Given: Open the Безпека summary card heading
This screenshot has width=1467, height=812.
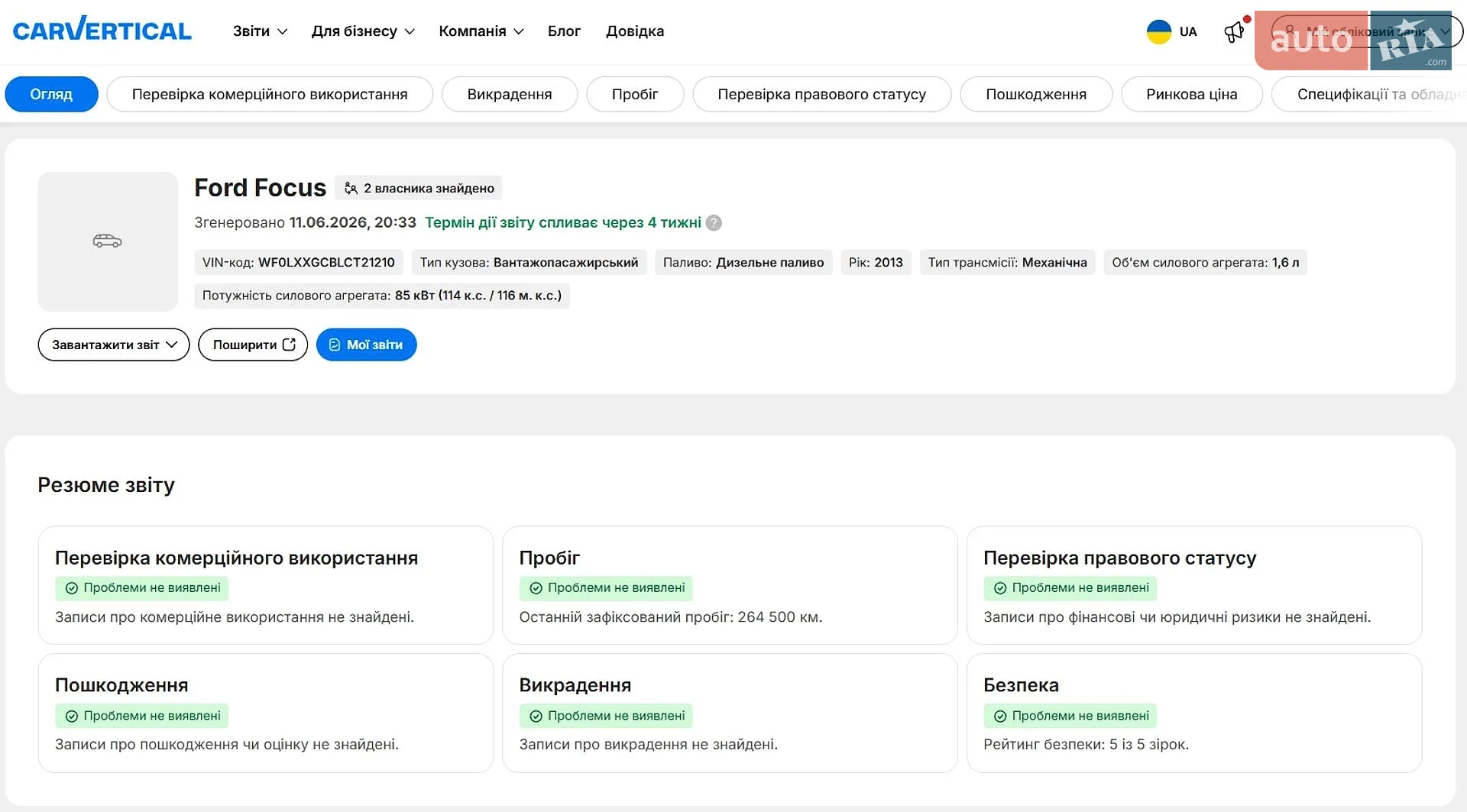Looking at the screenshot, I should click(x=1021, y=685).
